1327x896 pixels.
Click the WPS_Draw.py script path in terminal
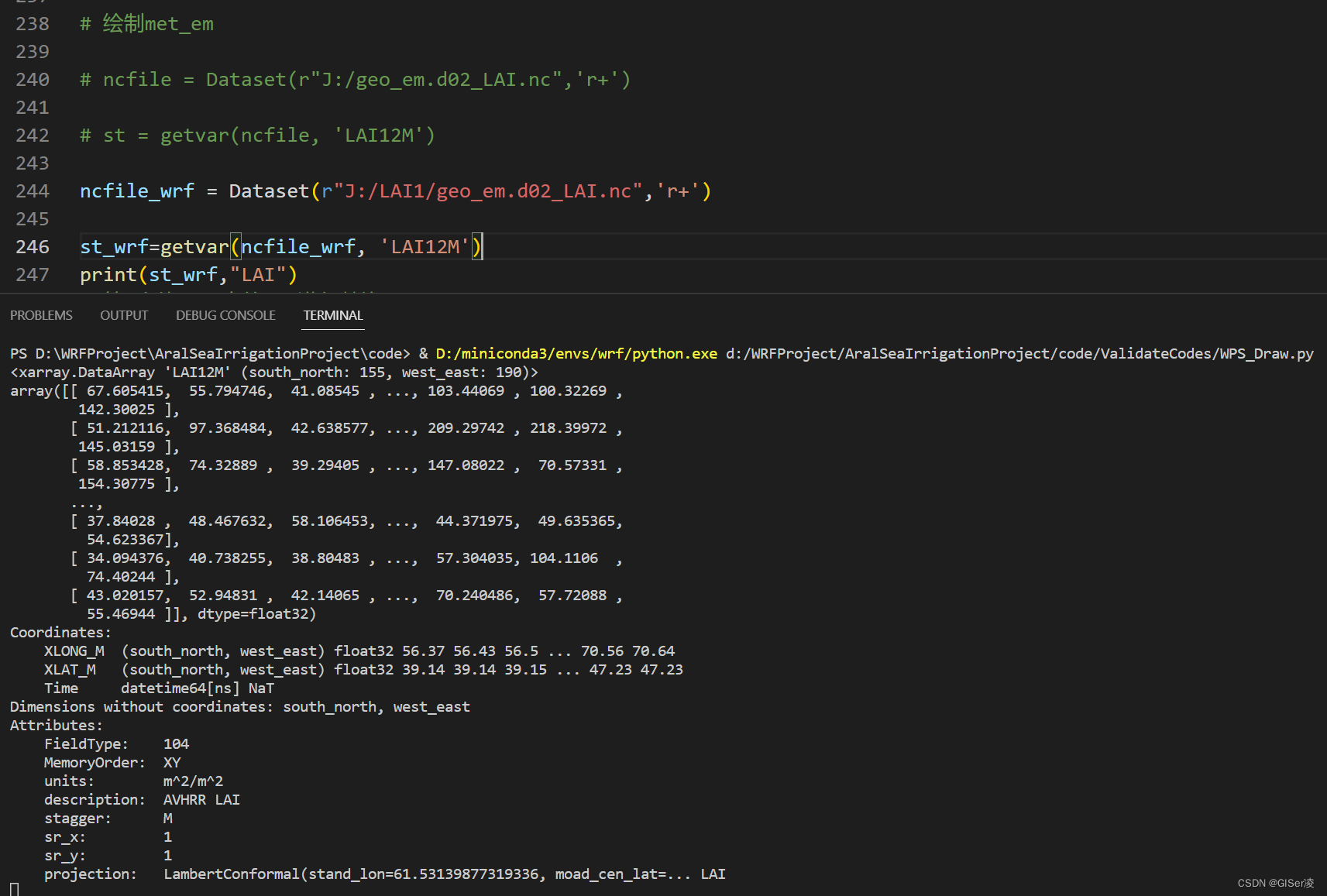click(1019, 354)
